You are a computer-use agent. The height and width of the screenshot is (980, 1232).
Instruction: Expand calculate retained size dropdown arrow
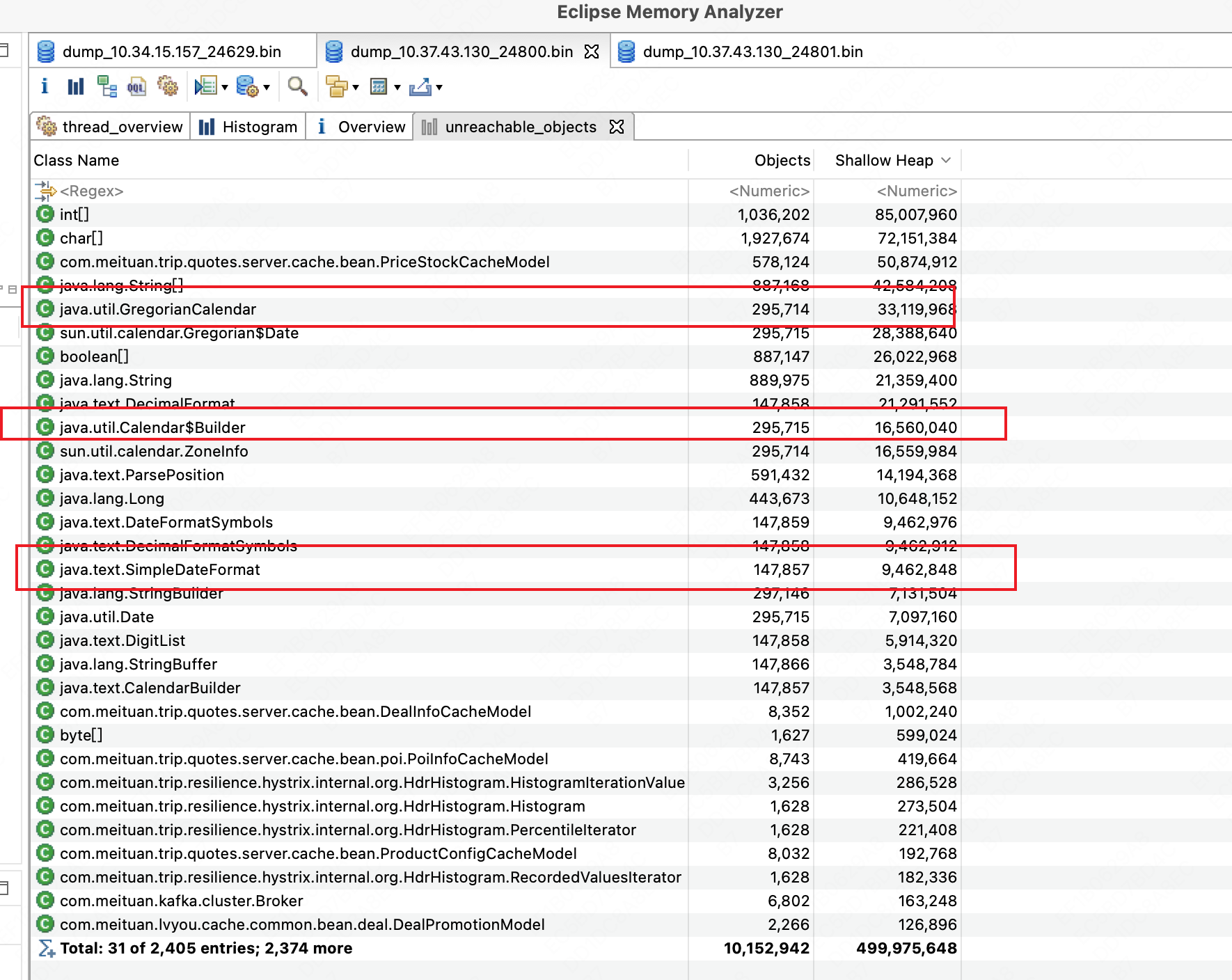pyautogui.click(x=397, y=88)
